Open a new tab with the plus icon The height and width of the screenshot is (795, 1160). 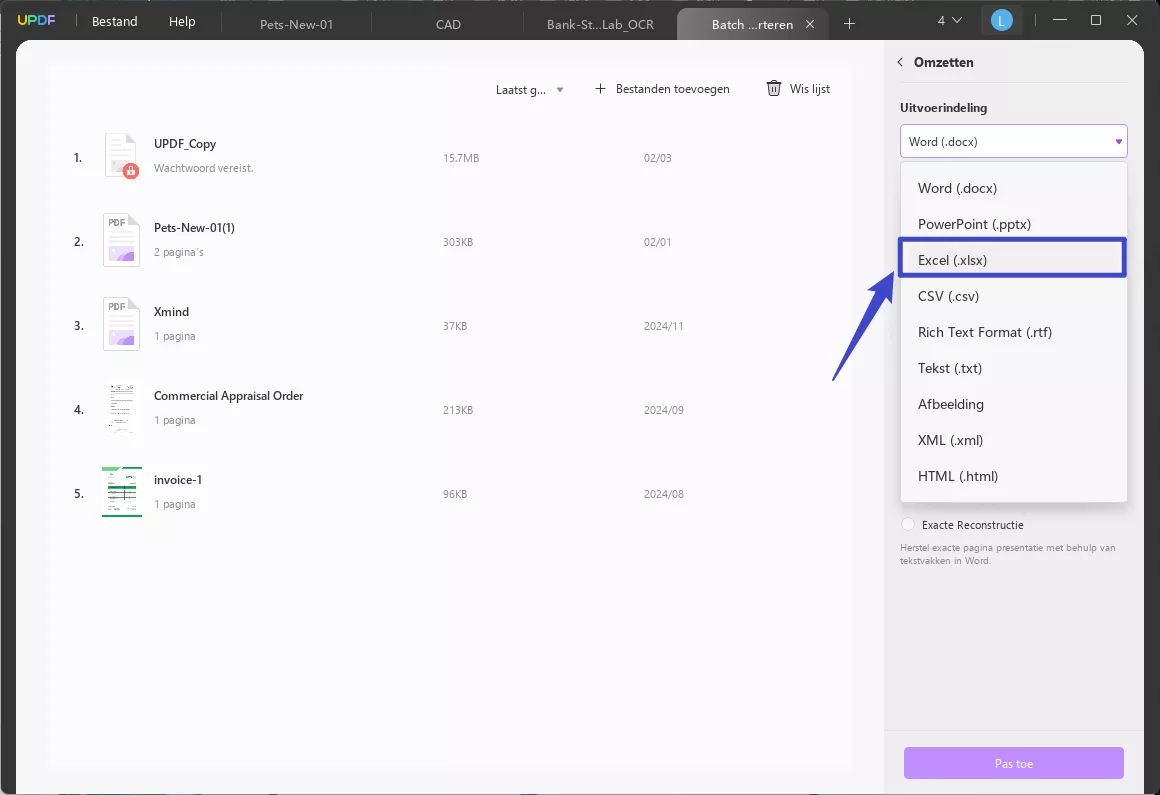[x=849, y=22]
